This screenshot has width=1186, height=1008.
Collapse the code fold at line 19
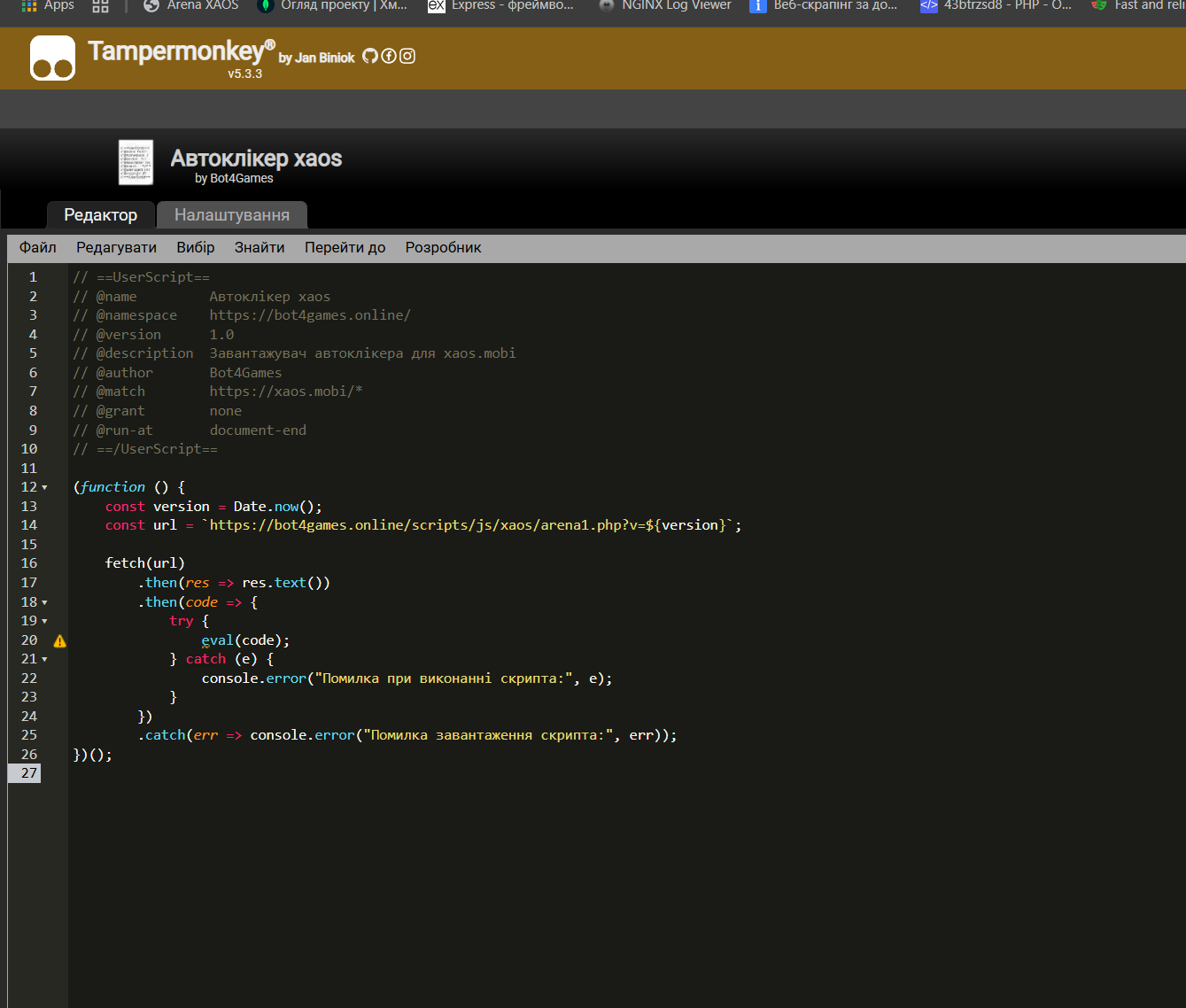(45, 622)
